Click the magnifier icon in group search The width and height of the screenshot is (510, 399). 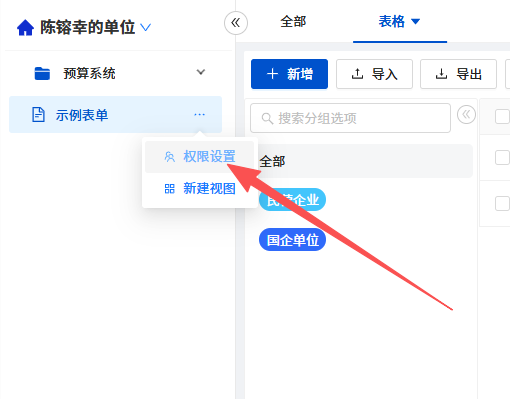[x=267, y=118]
